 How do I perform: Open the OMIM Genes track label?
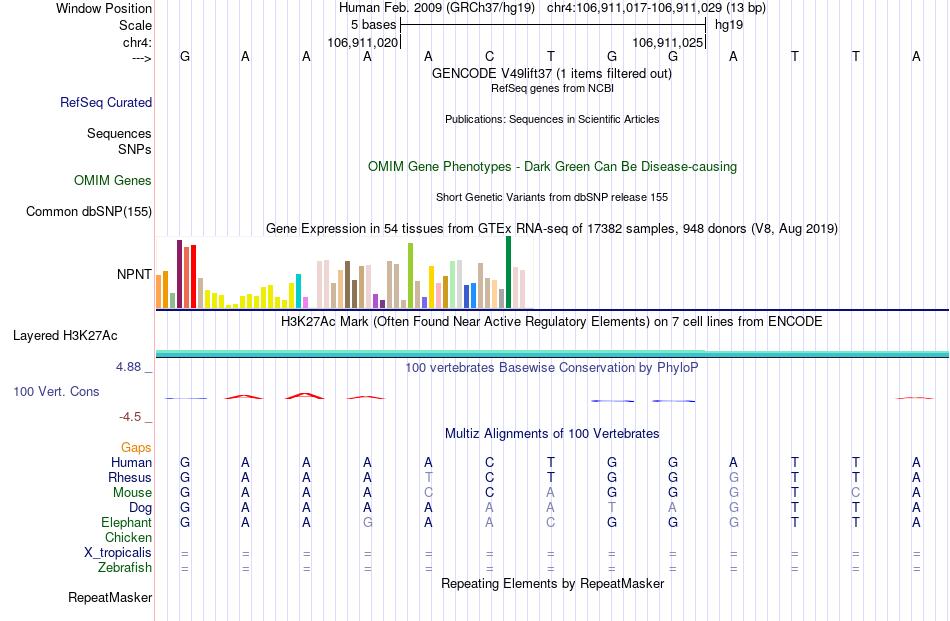coord(112,181)
